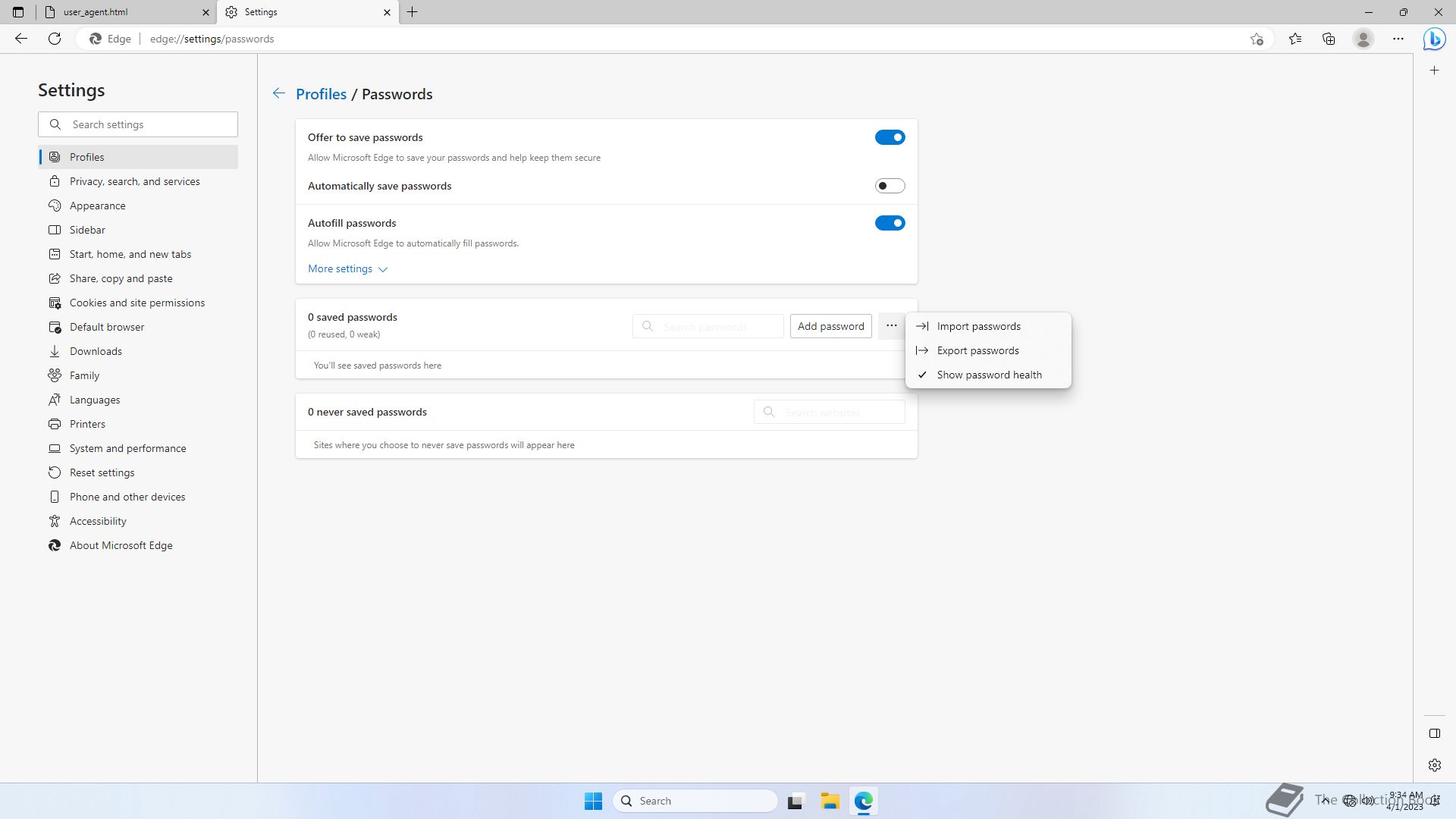This screenshot has height=819, width=1456.
Task: Open new tab with plus button
Action: click(x=413, y=12)
